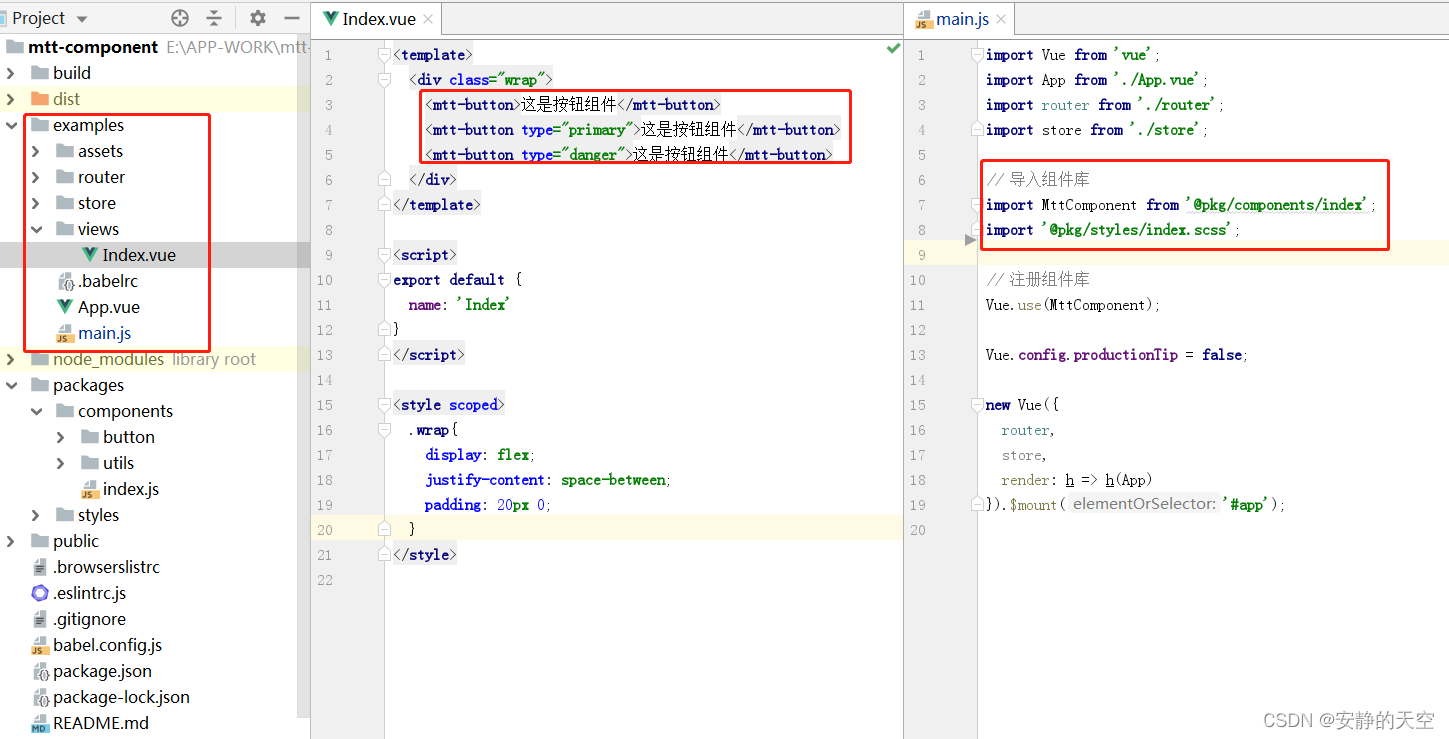The width and height of the screenshot is (1449, 739).
Task: Click the ESLint icon beside .eslintrc.js
Action: point(40,593)
